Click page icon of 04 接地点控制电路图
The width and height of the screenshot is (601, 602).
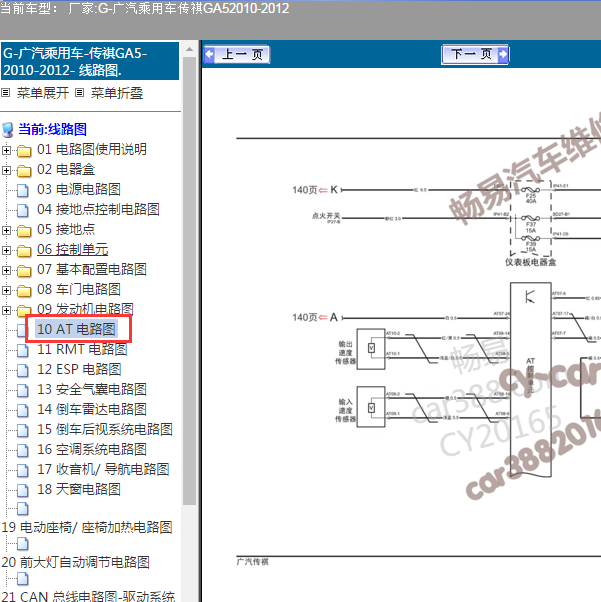tap(23, 210)
